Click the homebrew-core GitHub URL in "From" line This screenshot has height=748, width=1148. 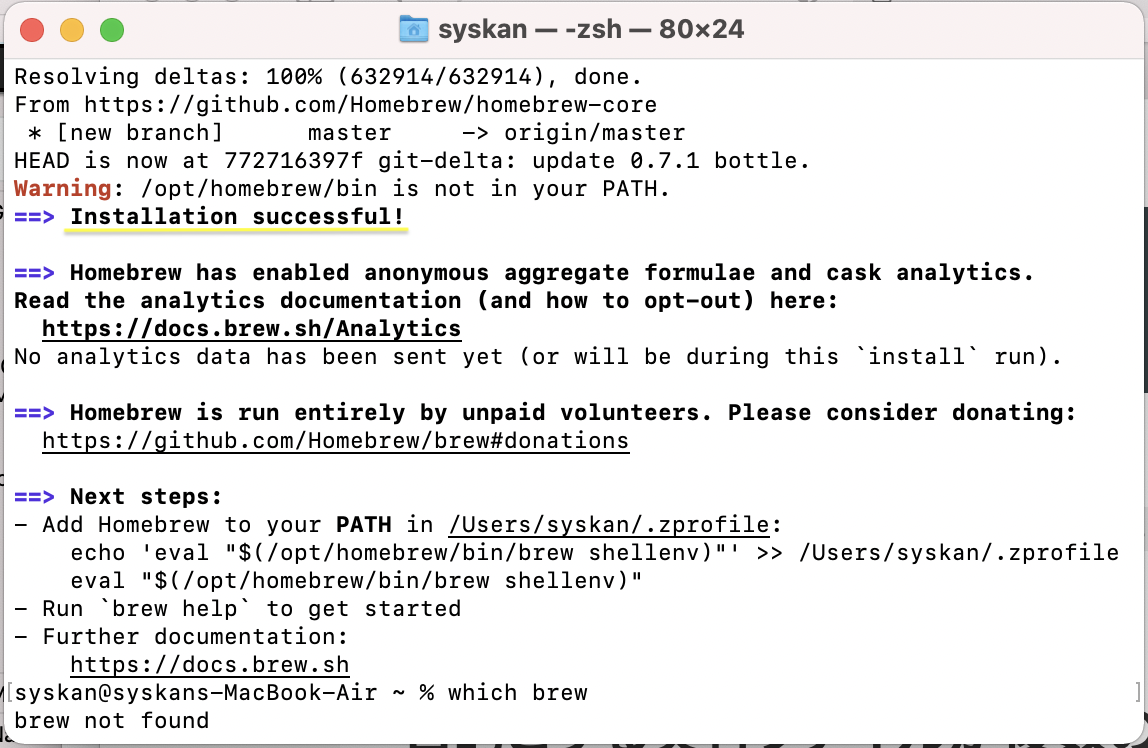coord(370,105)
